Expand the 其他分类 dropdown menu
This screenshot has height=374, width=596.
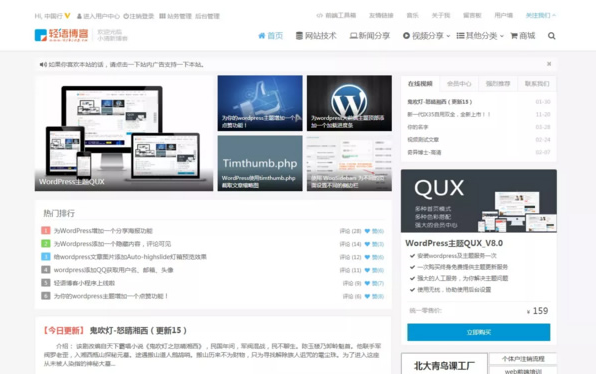(480, 36)
